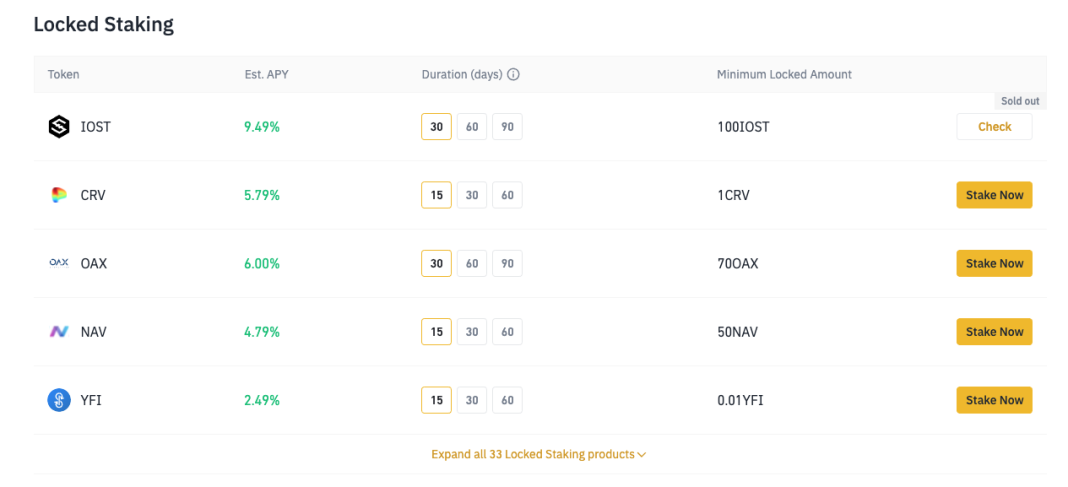The height and width of the screenshot is (487, 1068).
Task: Select 60-day duration for IOST
Action: click(472, 127)
